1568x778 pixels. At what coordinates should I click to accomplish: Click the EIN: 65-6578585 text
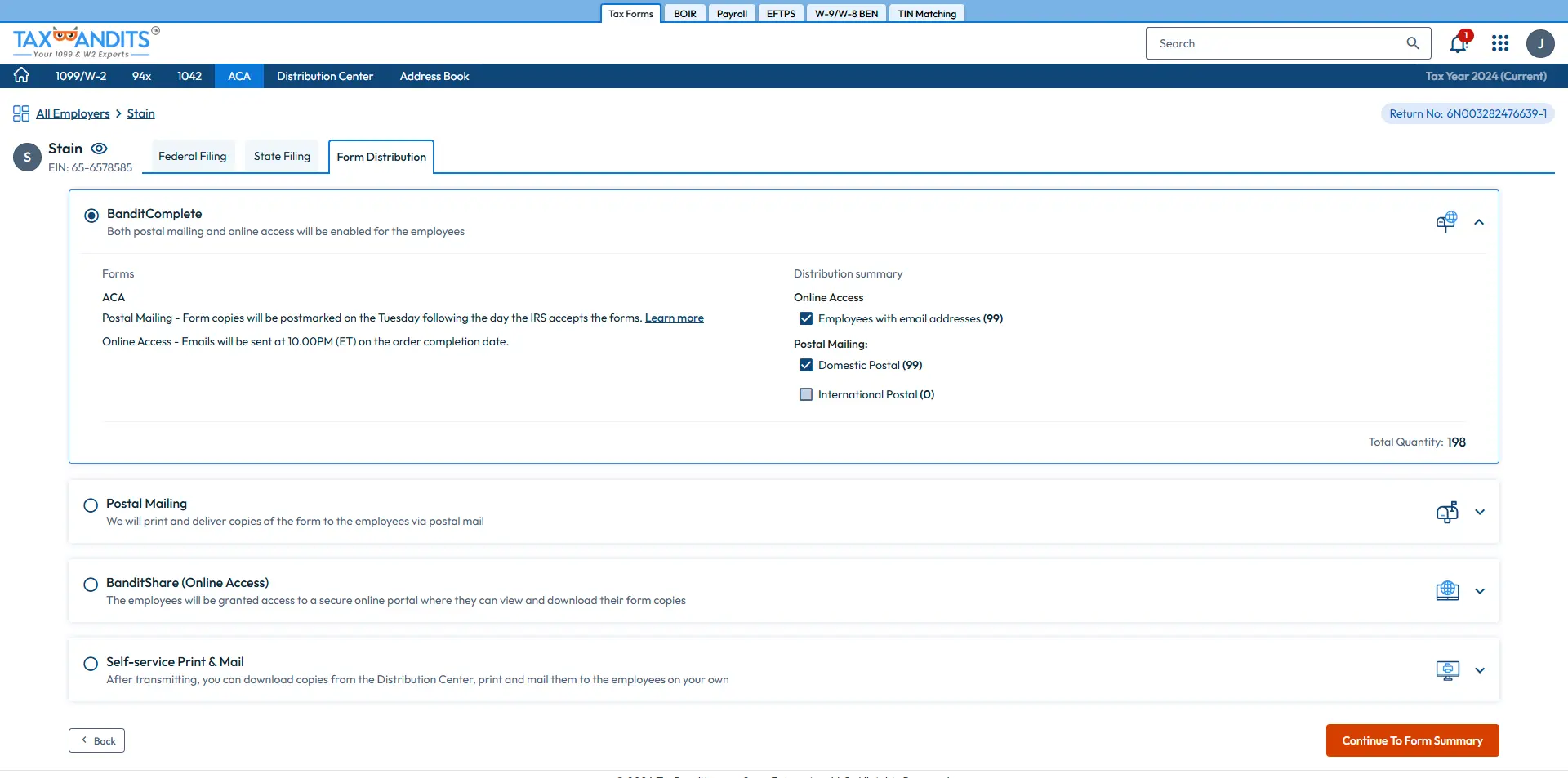(90, 167)
